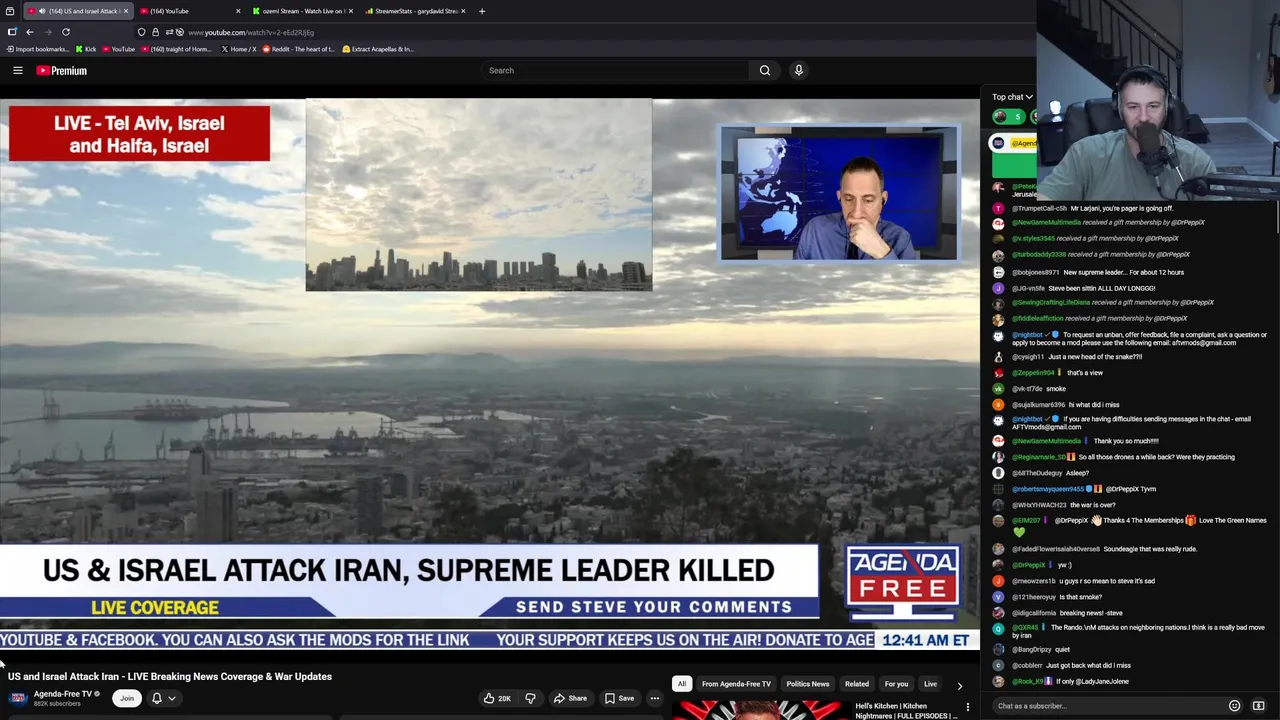Close the second (164) YouTube tab
This screenshot has height=720, width=1280.
238,11
